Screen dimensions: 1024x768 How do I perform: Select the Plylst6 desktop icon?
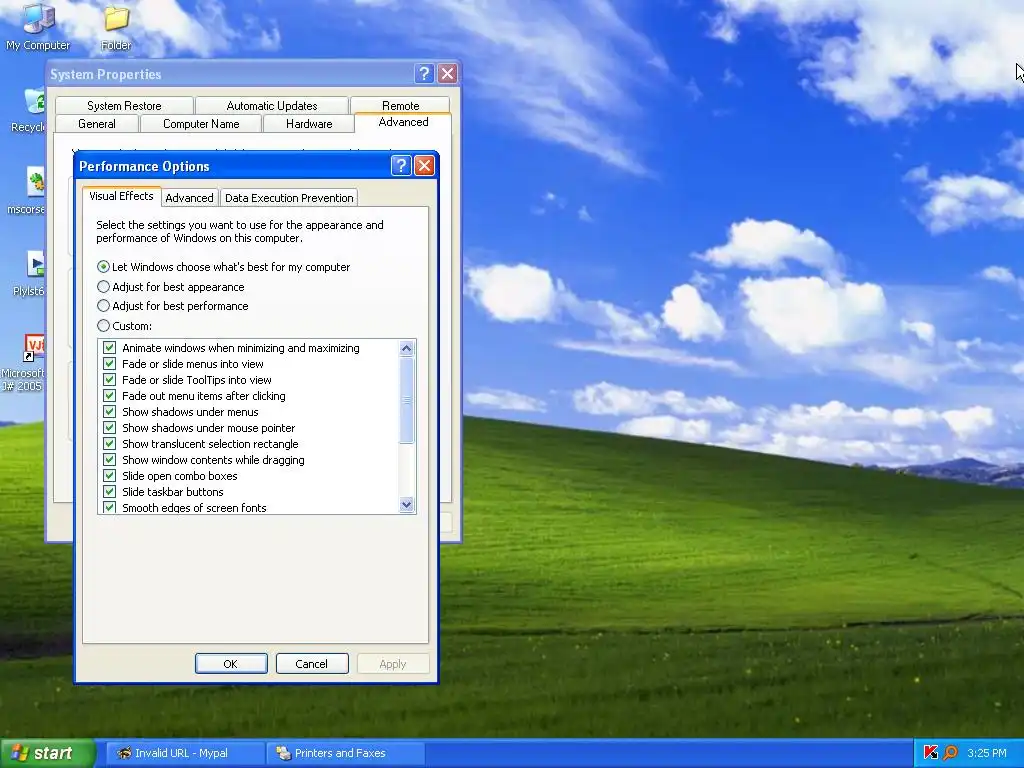[x=31, y=272]
